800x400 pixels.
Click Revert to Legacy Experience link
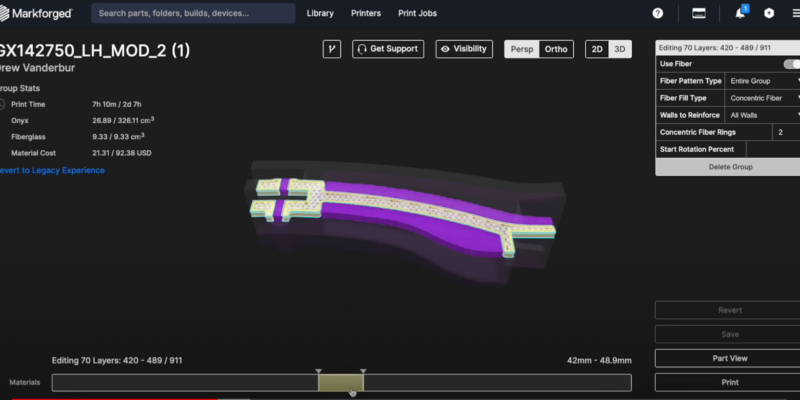point(50,171)
